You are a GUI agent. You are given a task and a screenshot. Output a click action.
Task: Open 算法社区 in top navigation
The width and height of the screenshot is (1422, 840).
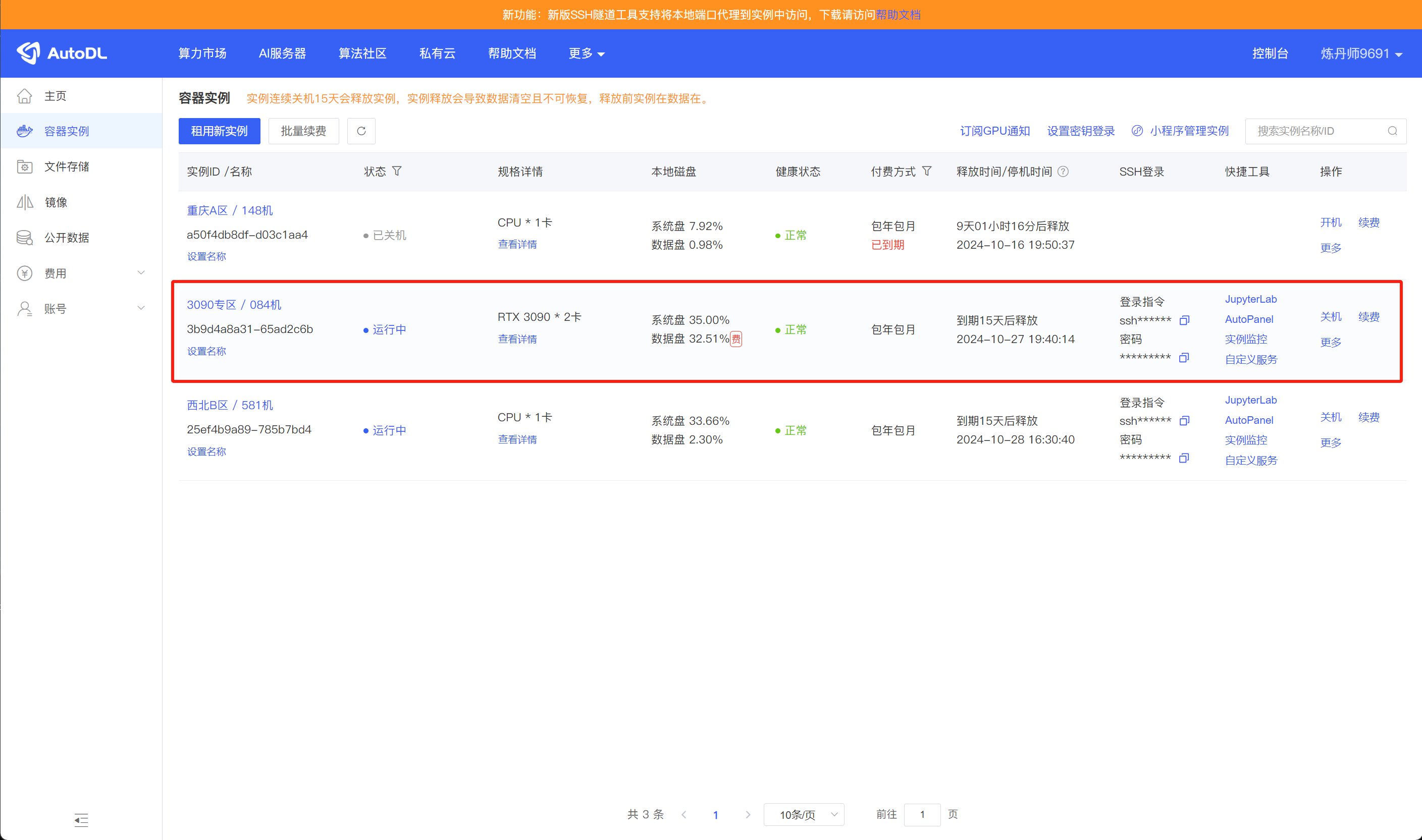point(362,53)
